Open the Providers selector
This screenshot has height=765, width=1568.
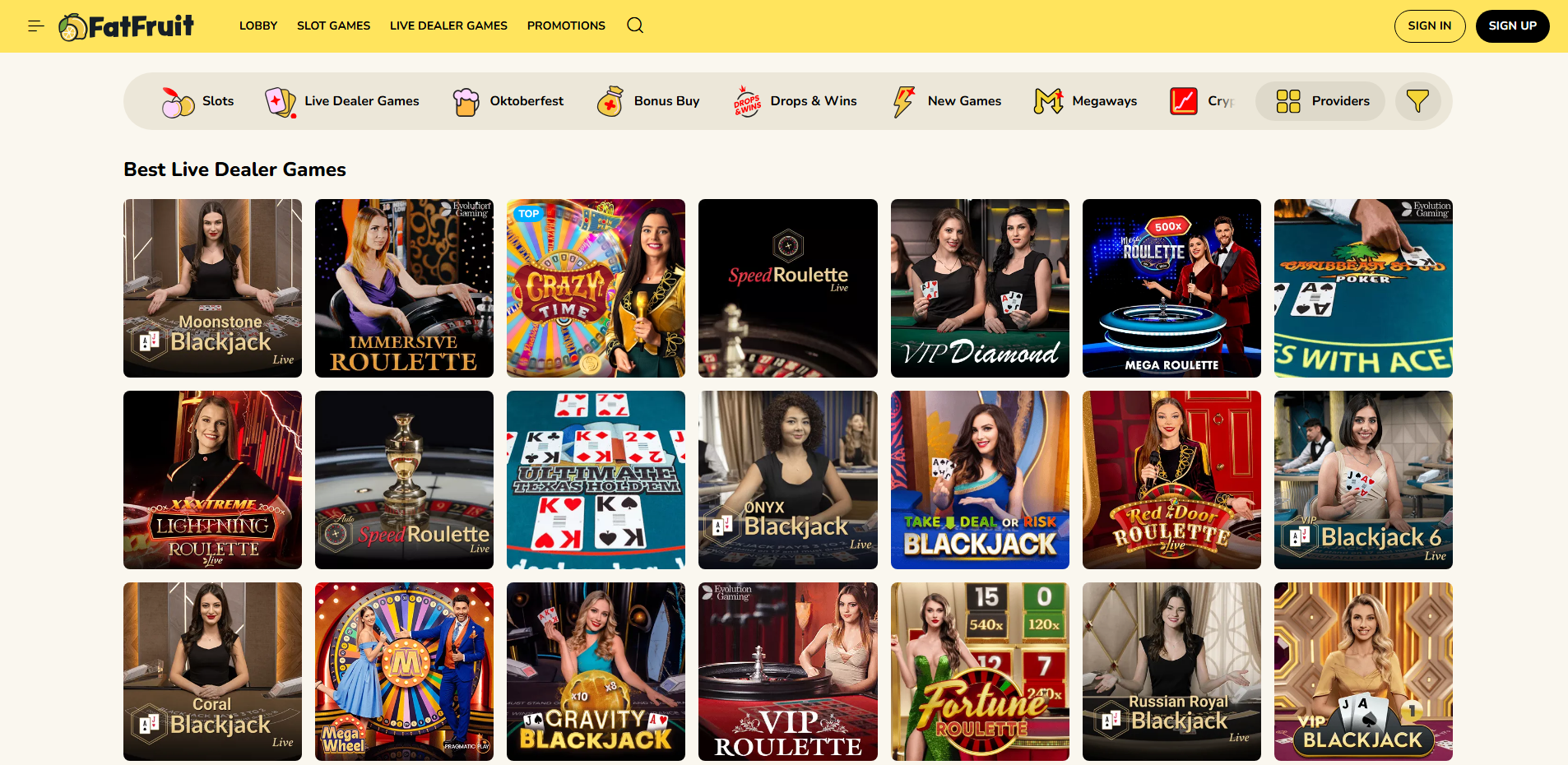(1320, 101)
